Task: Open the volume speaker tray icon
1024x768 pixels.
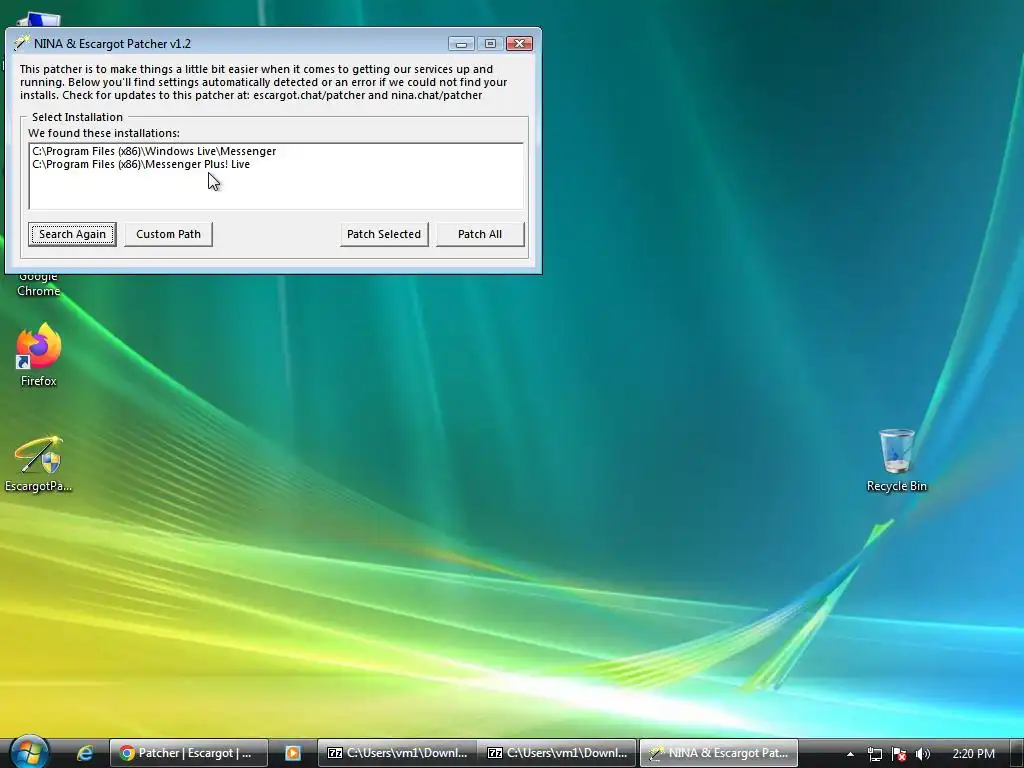Action: (922, 754)
